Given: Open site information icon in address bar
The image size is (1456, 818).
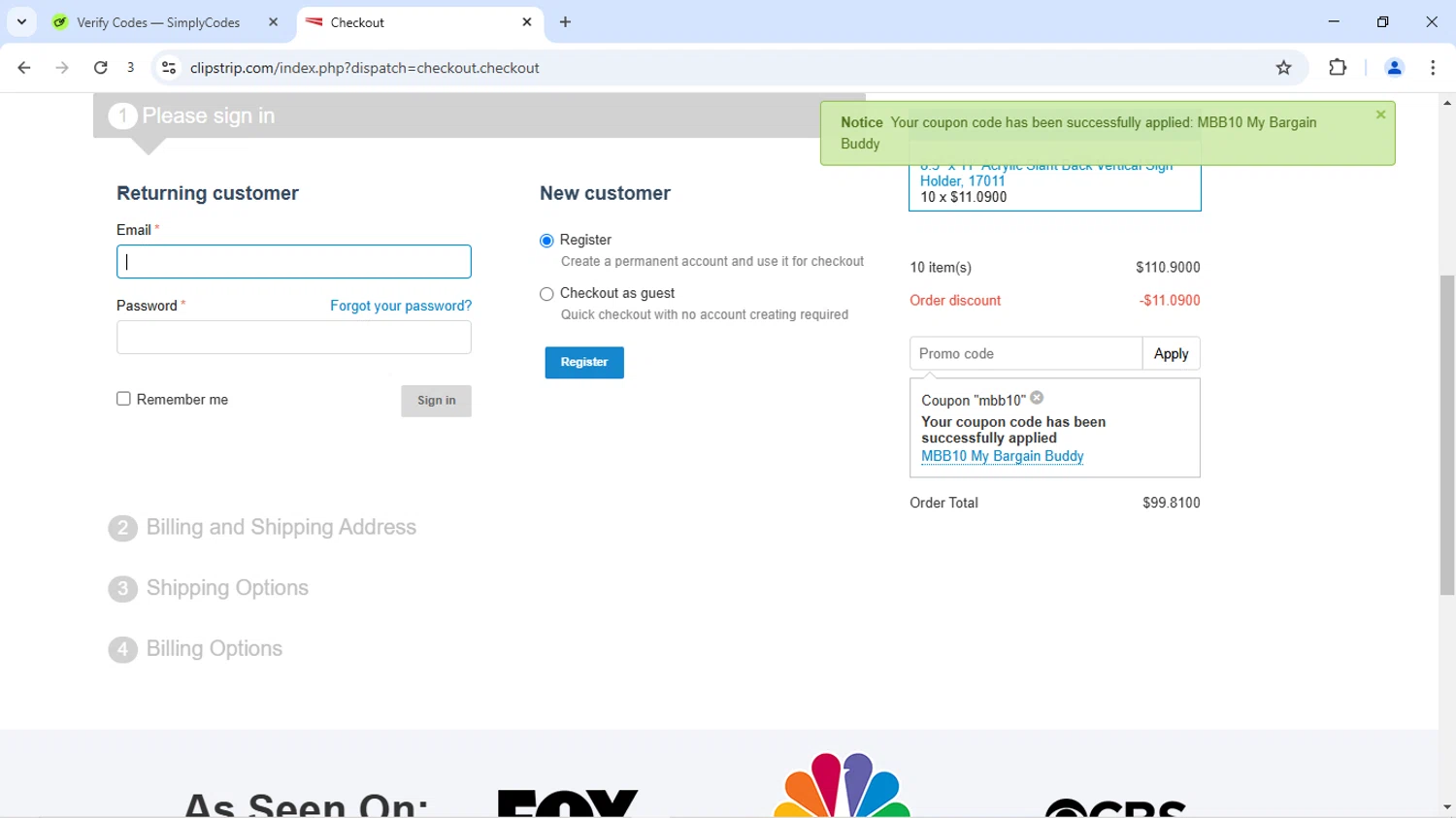Looking at the screenshot, I should (169, 68).
